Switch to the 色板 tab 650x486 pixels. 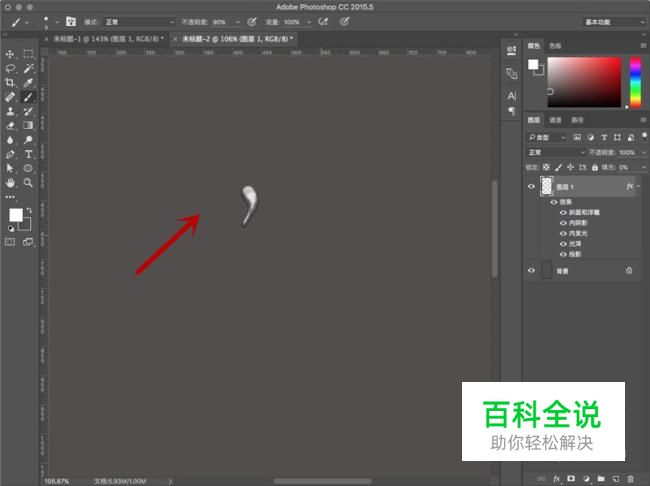[555, 46]
